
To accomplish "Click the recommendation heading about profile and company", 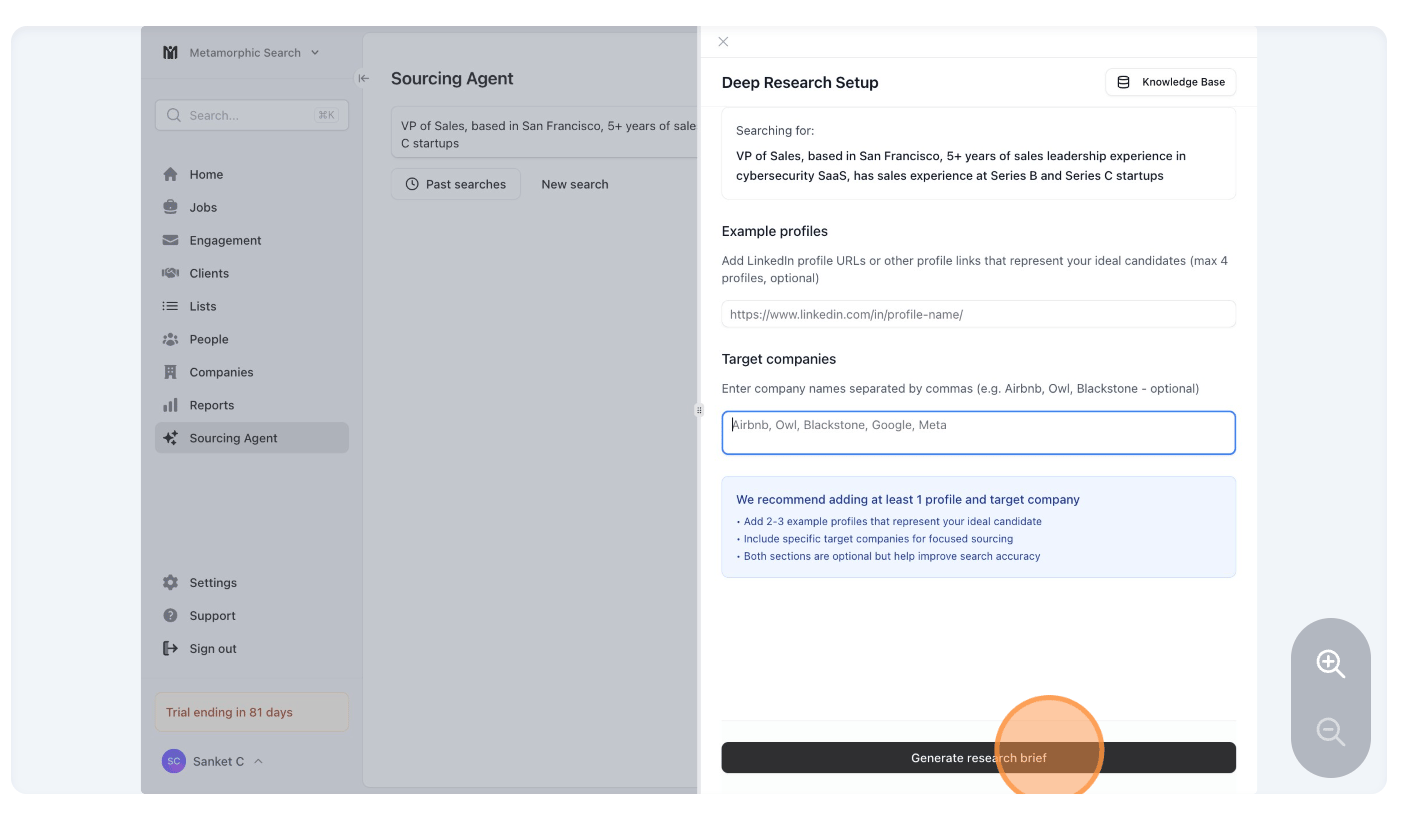I will coord(908,499).
